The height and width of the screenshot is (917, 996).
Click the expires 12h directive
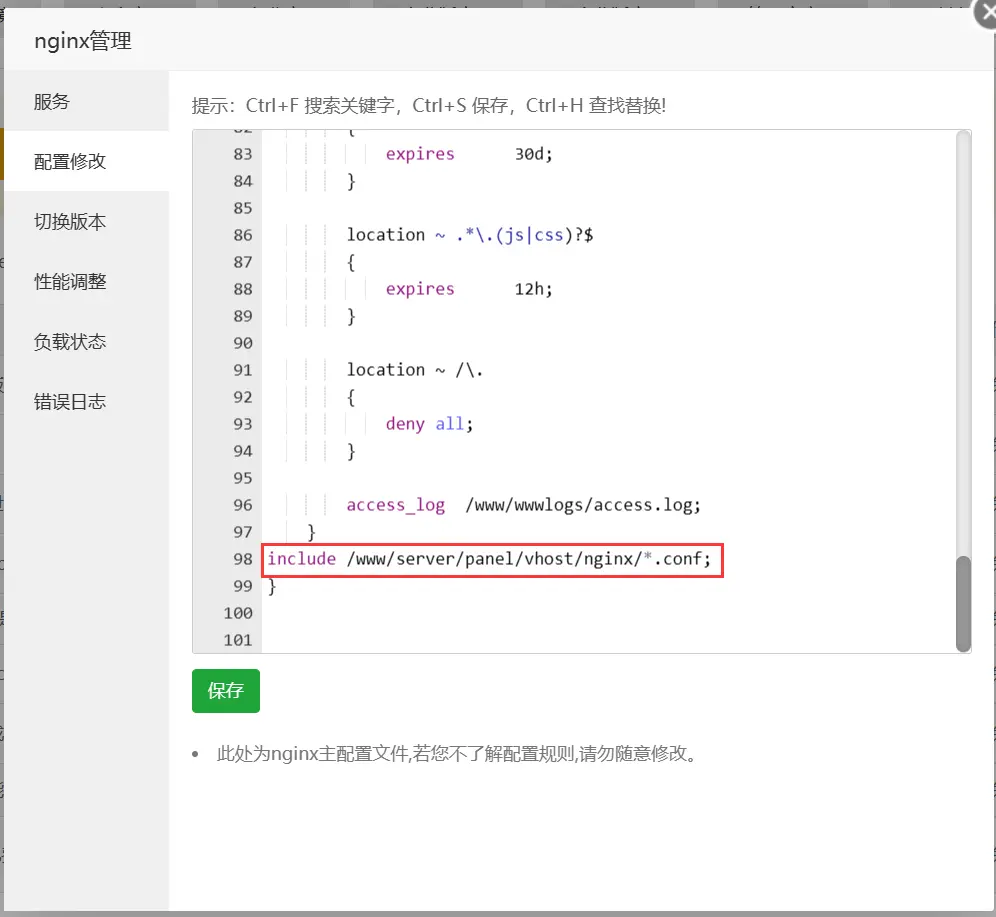(420, 288)
